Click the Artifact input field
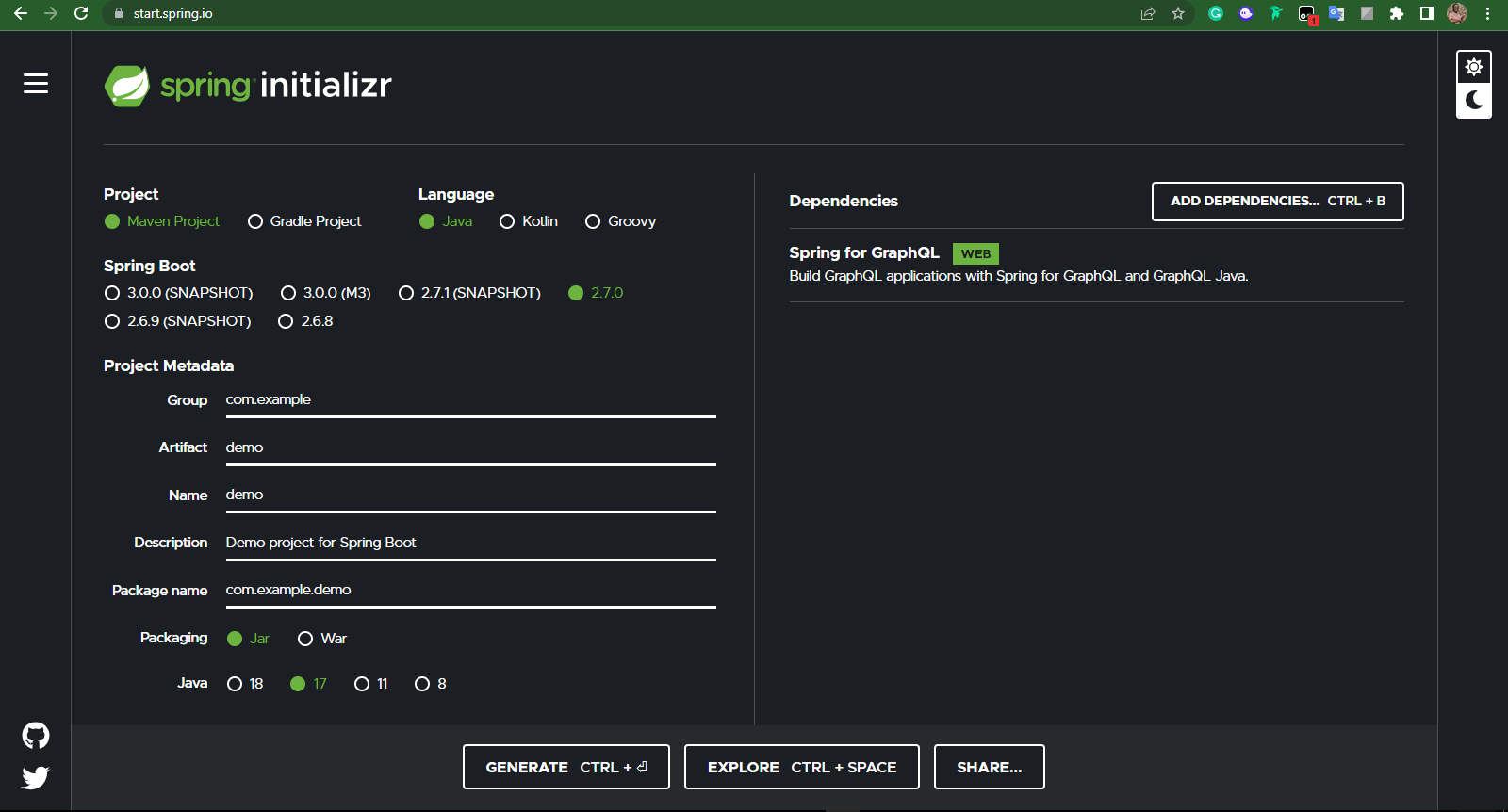The image size is (1508, 812). point(470,447)
